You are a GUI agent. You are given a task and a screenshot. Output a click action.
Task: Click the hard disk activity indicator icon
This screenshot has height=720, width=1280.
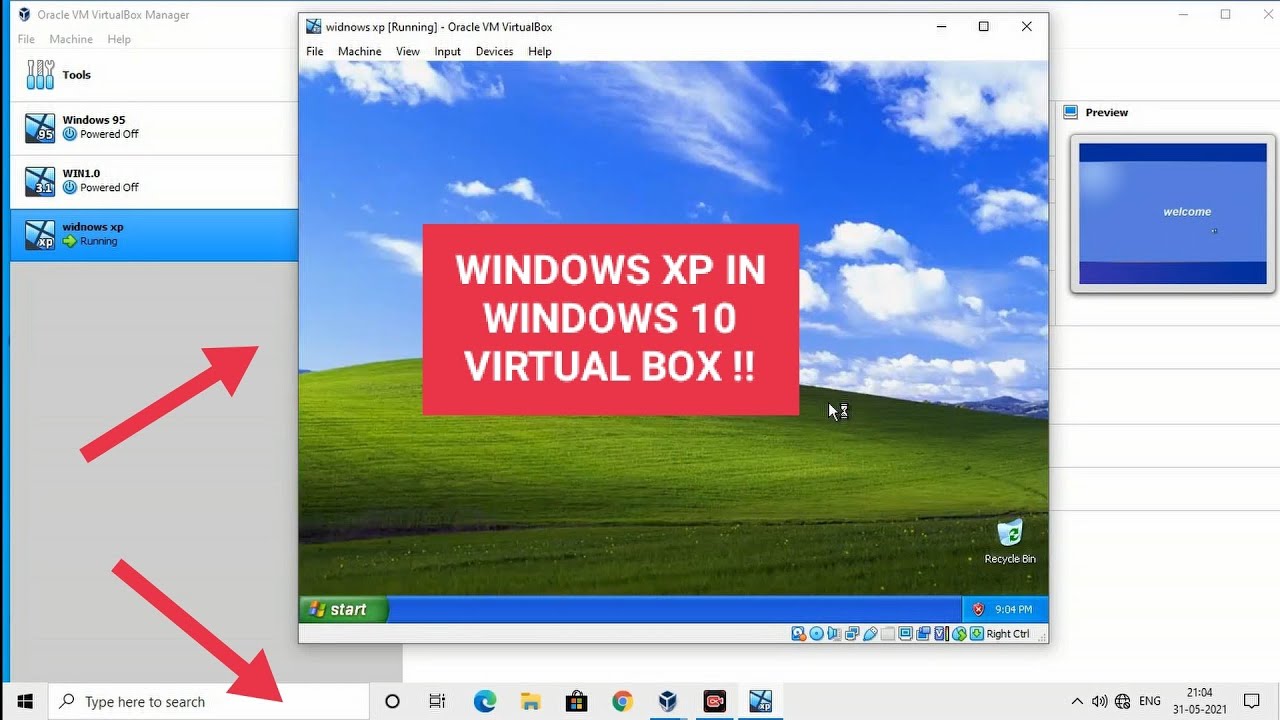[799, 634]
